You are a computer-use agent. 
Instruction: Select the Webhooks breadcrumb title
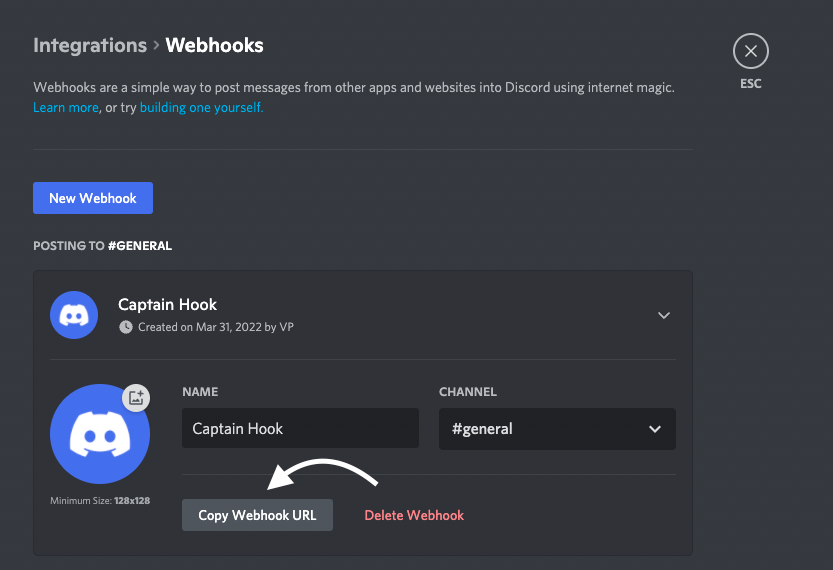pos(214,46)
